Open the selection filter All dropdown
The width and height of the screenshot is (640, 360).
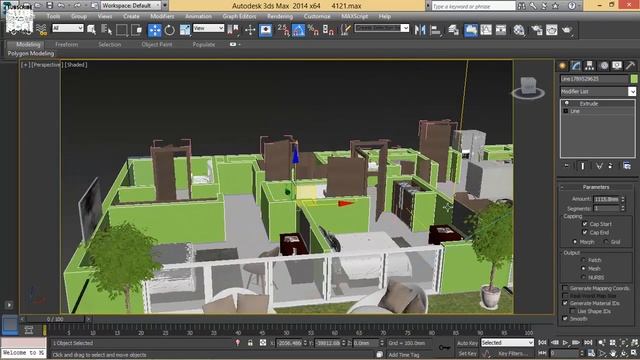pyautogui.click(x=68, y=28)
